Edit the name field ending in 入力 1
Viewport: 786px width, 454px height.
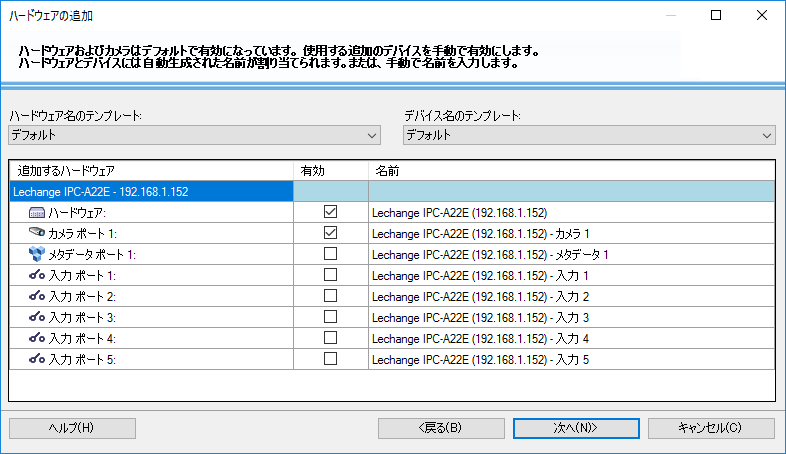pyautogui.click(x=571, y=276)
